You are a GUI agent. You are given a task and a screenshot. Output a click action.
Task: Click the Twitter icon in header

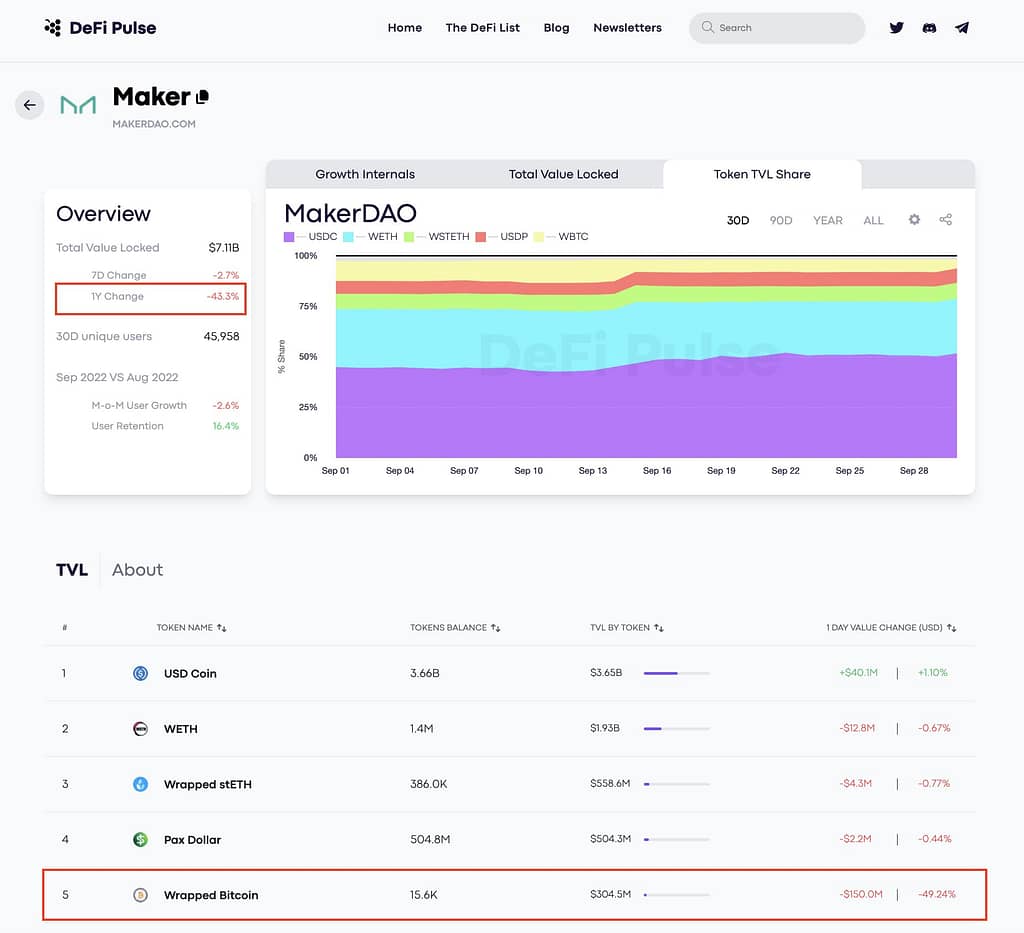(896, 28)
